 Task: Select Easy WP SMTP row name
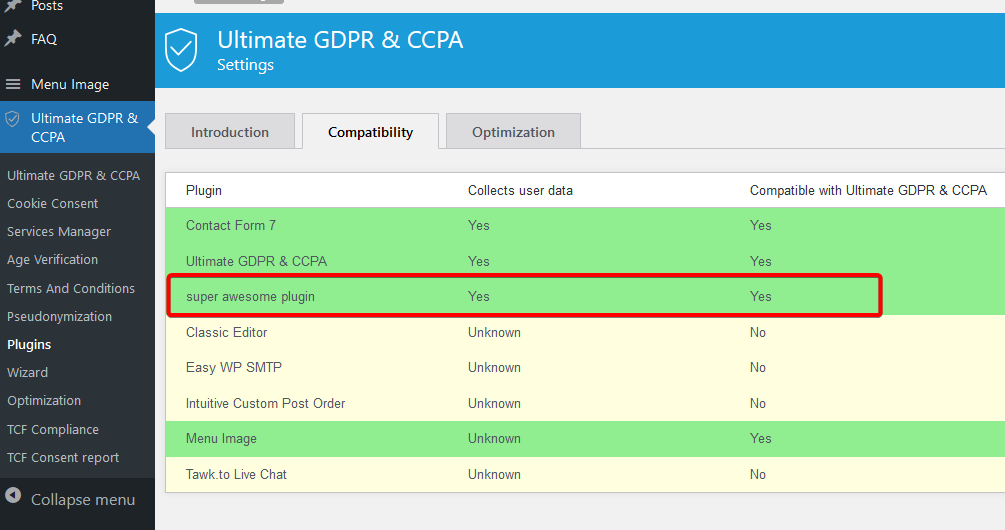click(234, 367)
